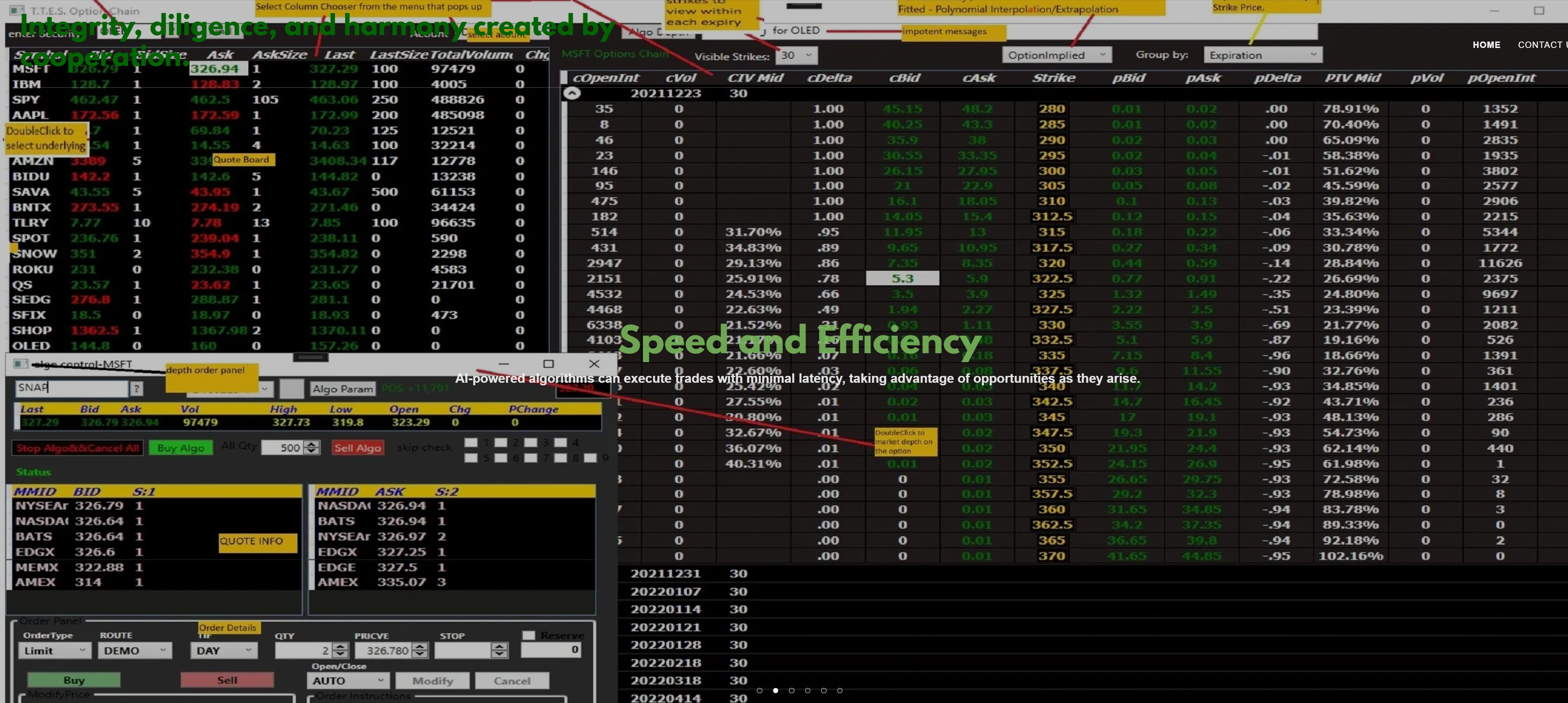The image size is (1568, 703).
Task: Select the NYSEAr 326.79 bid depth row
Action: (x=157, y=505)
